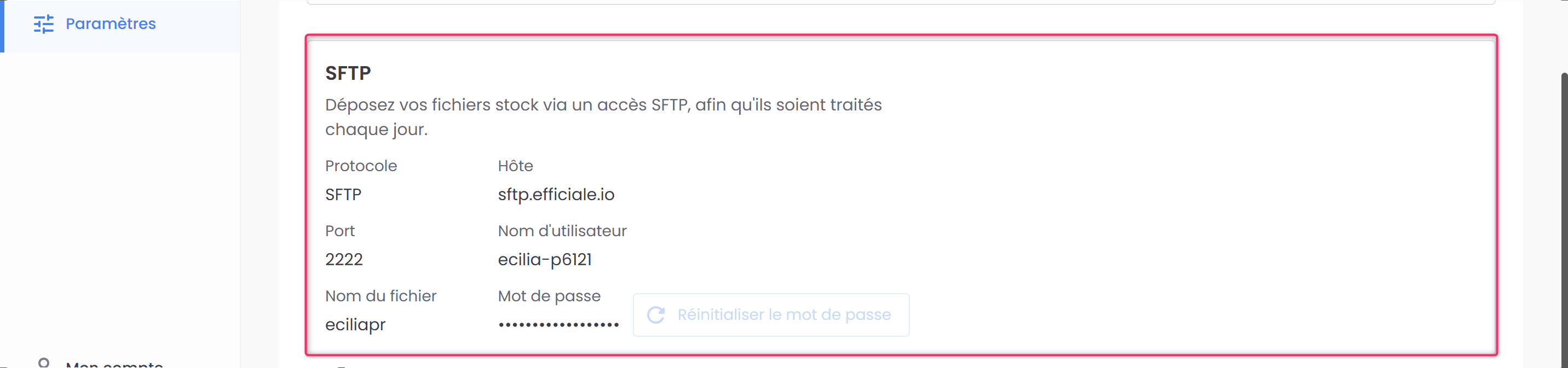This screenshot has height=368, width=1568.
Task: Click the Nom du fichier label
Action: [x=381, y=296]
